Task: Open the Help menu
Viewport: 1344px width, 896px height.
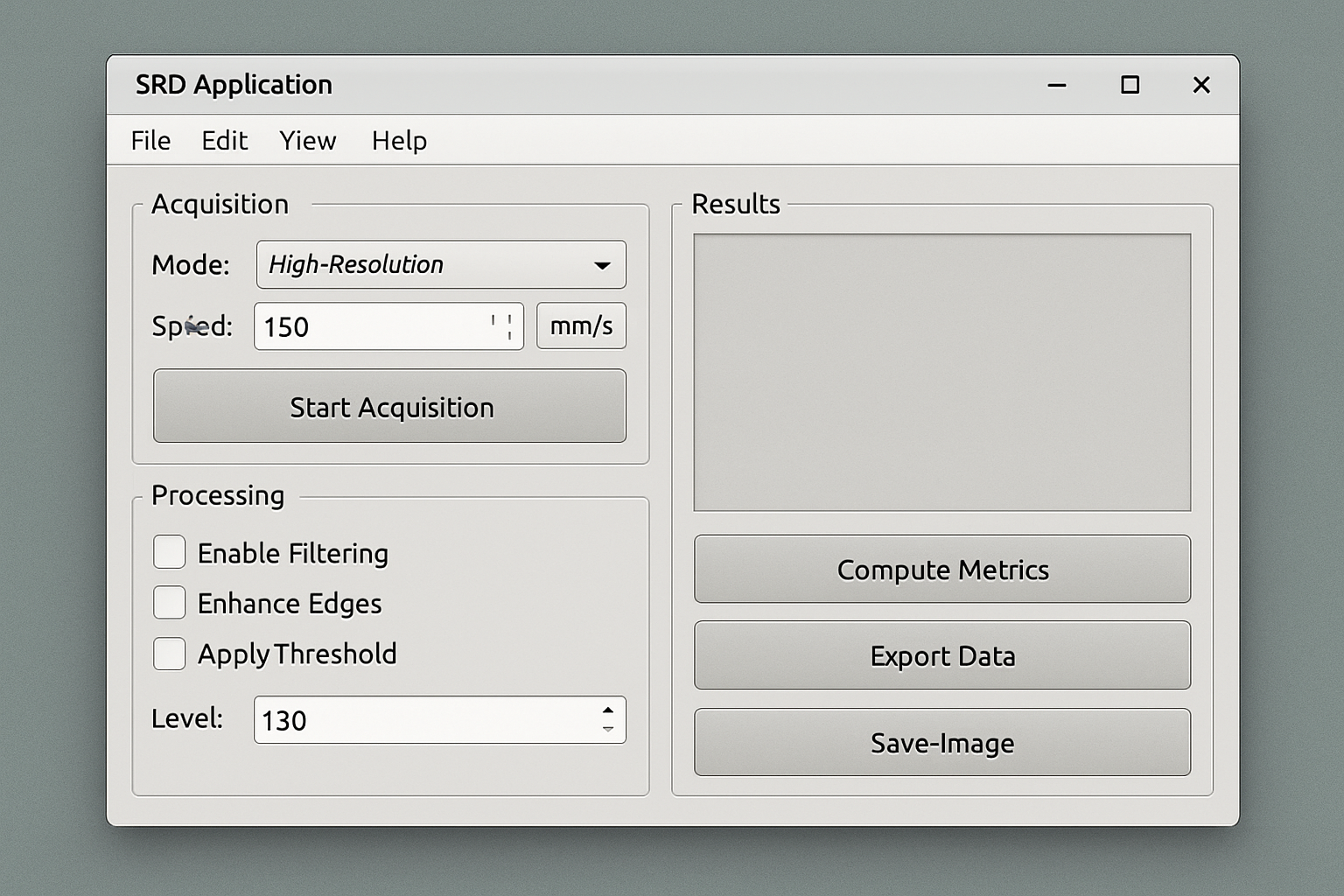Action: (x=399, y=140)
